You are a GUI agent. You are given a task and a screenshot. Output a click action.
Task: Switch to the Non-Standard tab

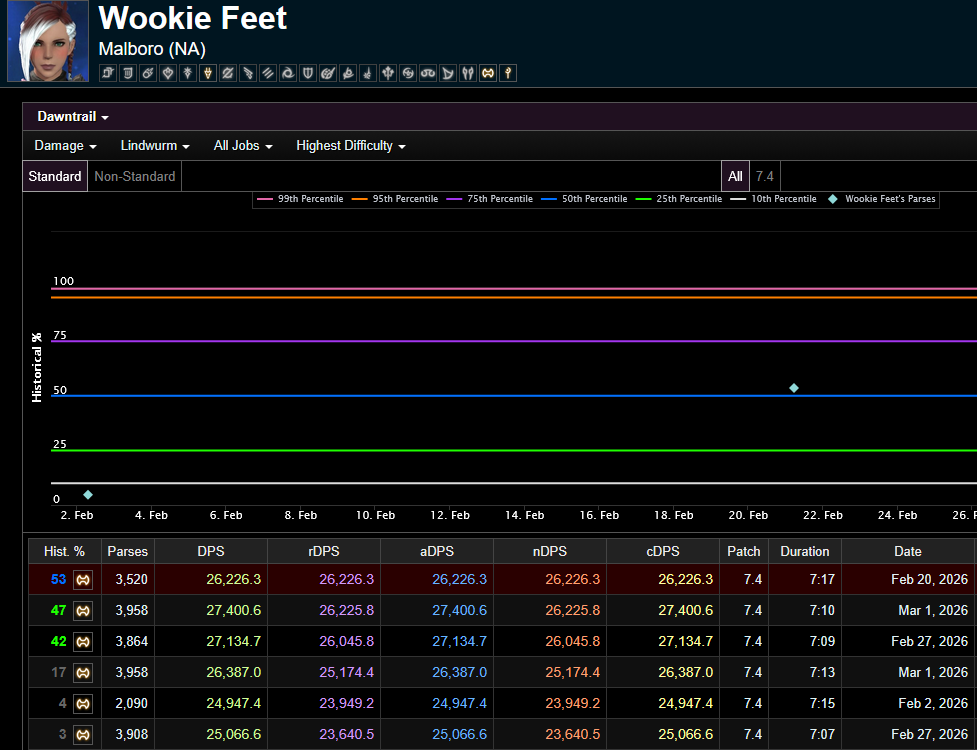(x=135, y=177)
